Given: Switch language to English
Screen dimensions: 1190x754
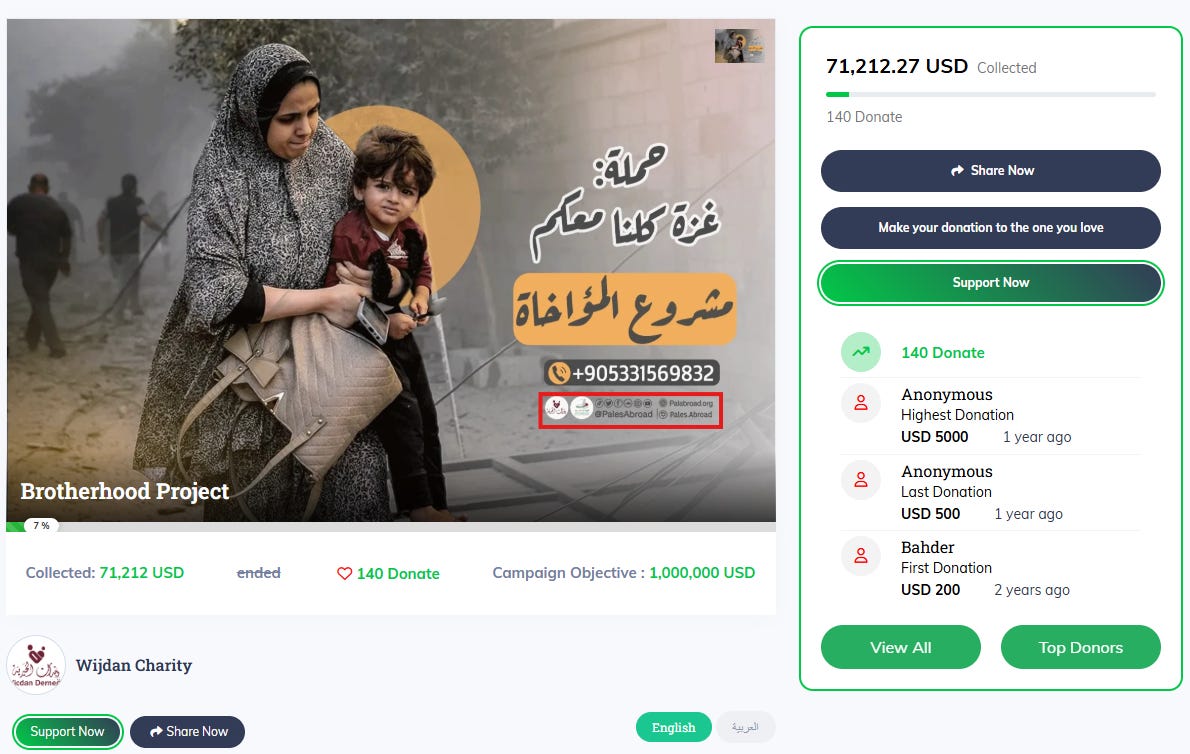Looking at the screenshot, I should 673,727.
